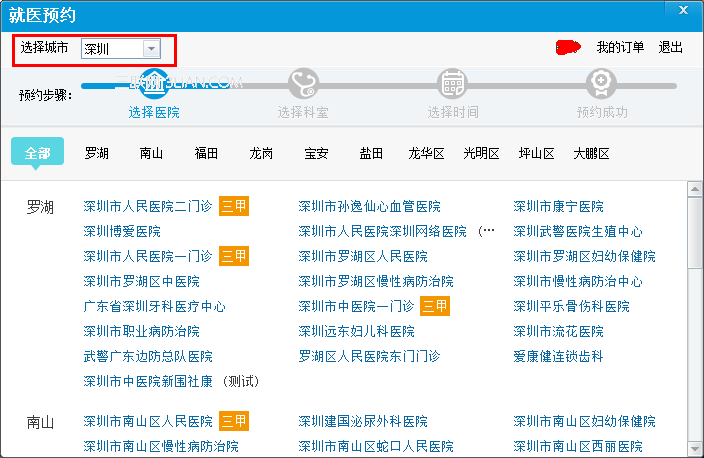Image resolution: width=704 pixels, height=458 pixels.
Task: Switch to the 大鹏区 district tab
Action: [591, 154]
